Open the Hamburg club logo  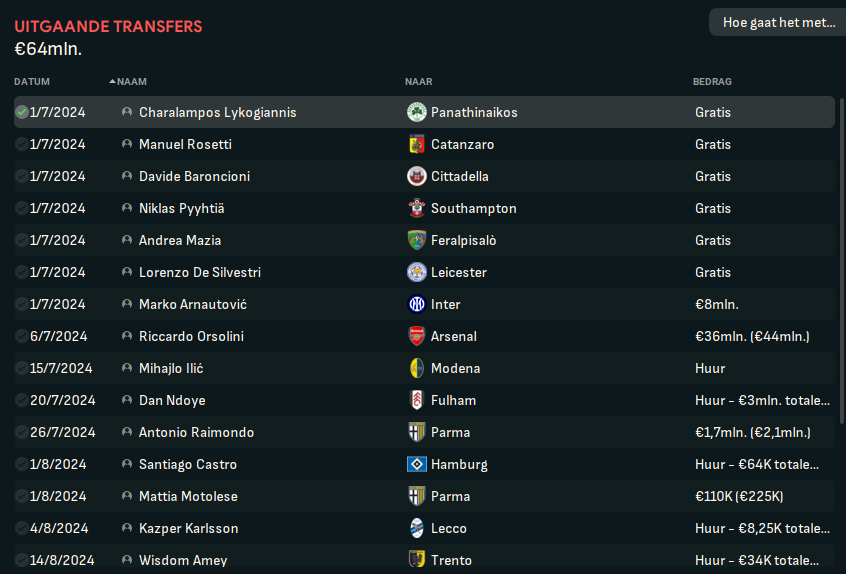click(417, 464)
